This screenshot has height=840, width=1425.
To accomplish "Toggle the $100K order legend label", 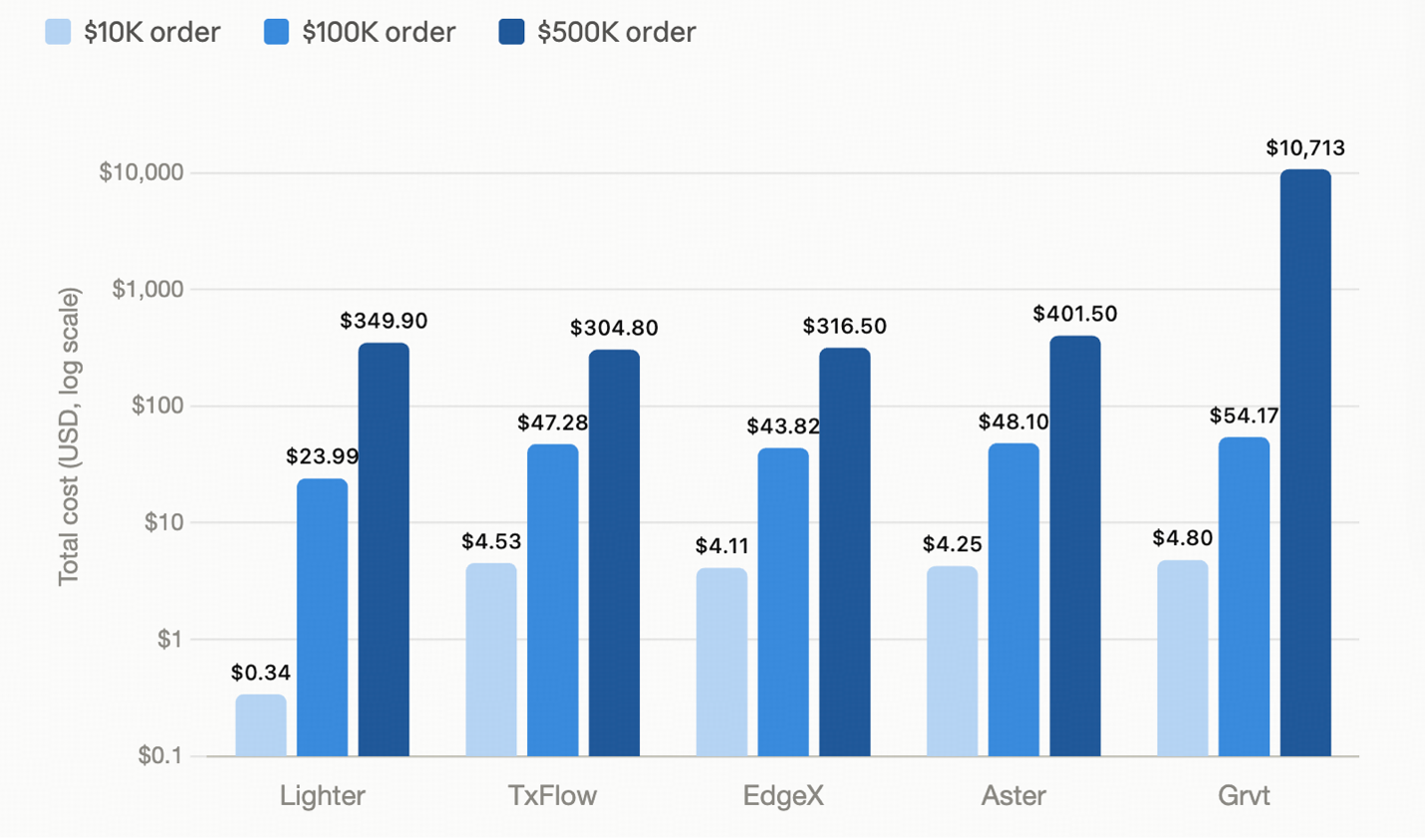I will click(x=379, y=32).
